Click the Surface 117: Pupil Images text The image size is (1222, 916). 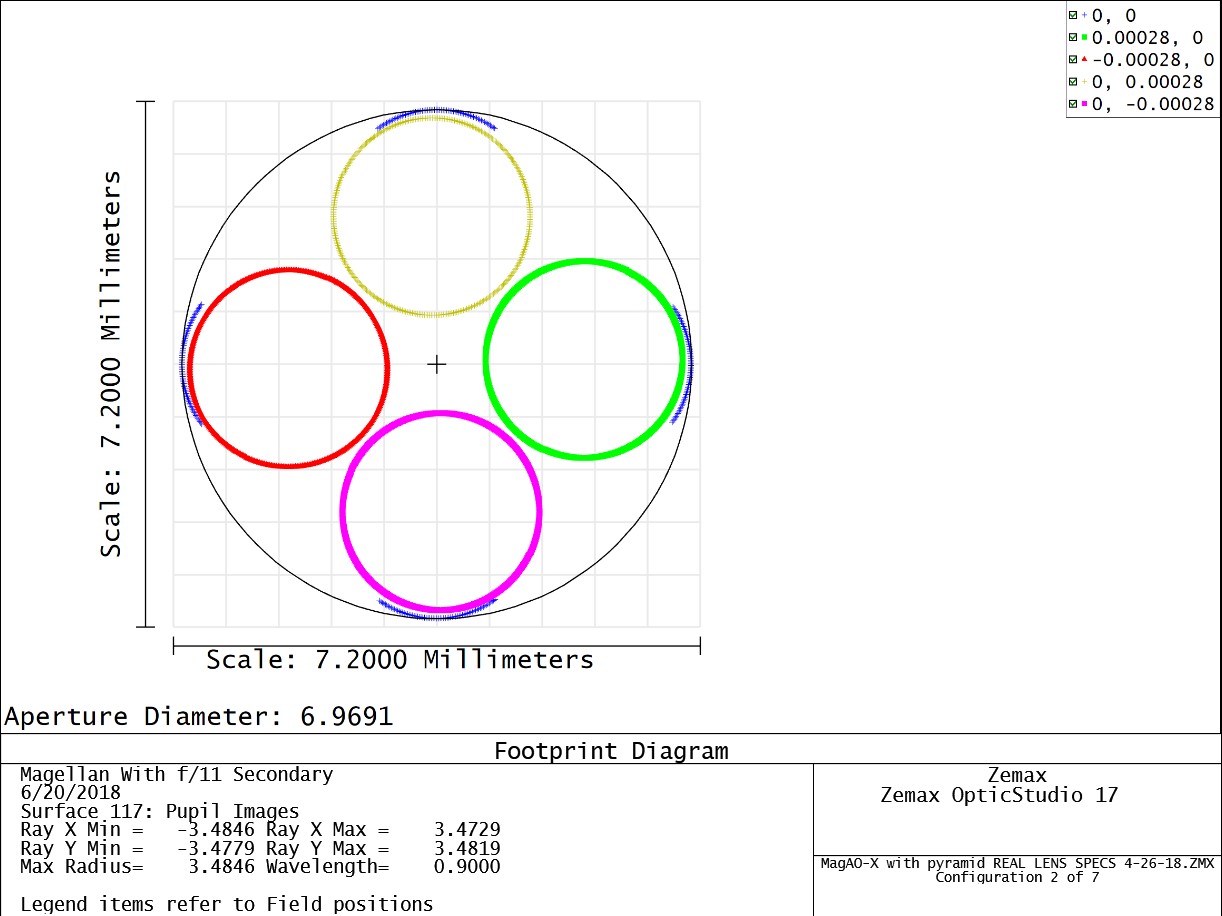(x=160, y=811)
